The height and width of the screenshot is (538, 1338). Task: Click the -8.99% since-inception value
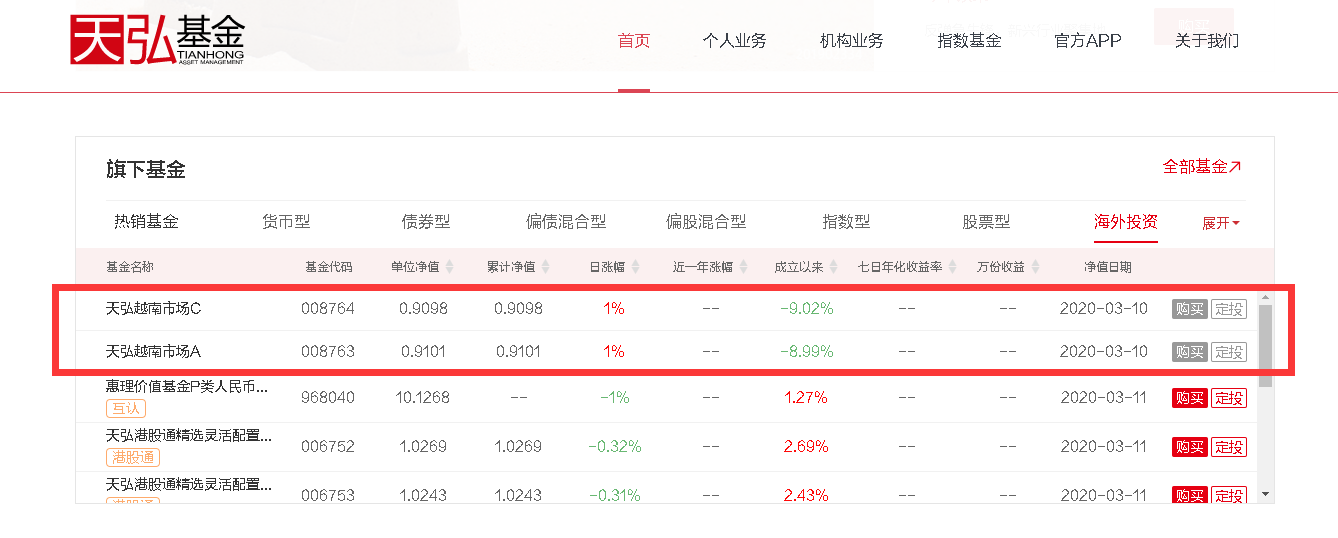(807, 351)
